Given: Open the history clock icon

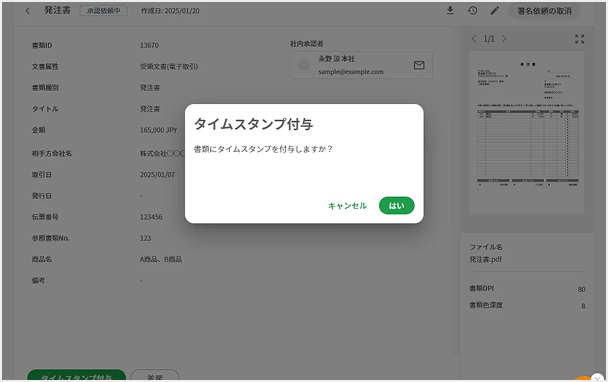Looking at the screenshot, I should (x=472, y=10).
